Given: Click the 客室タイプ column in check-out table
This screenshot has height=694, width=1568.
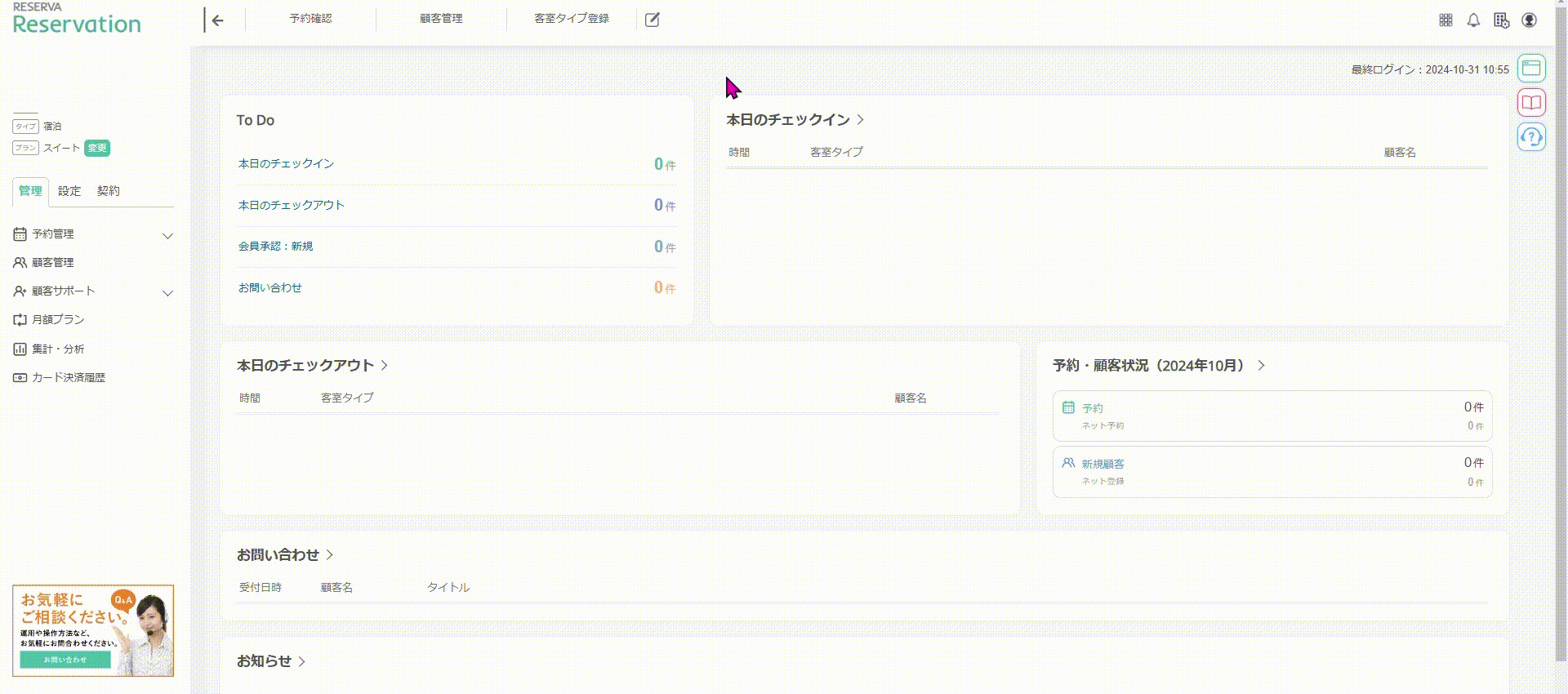Looking at the screenshot, I should pos(347,398).
